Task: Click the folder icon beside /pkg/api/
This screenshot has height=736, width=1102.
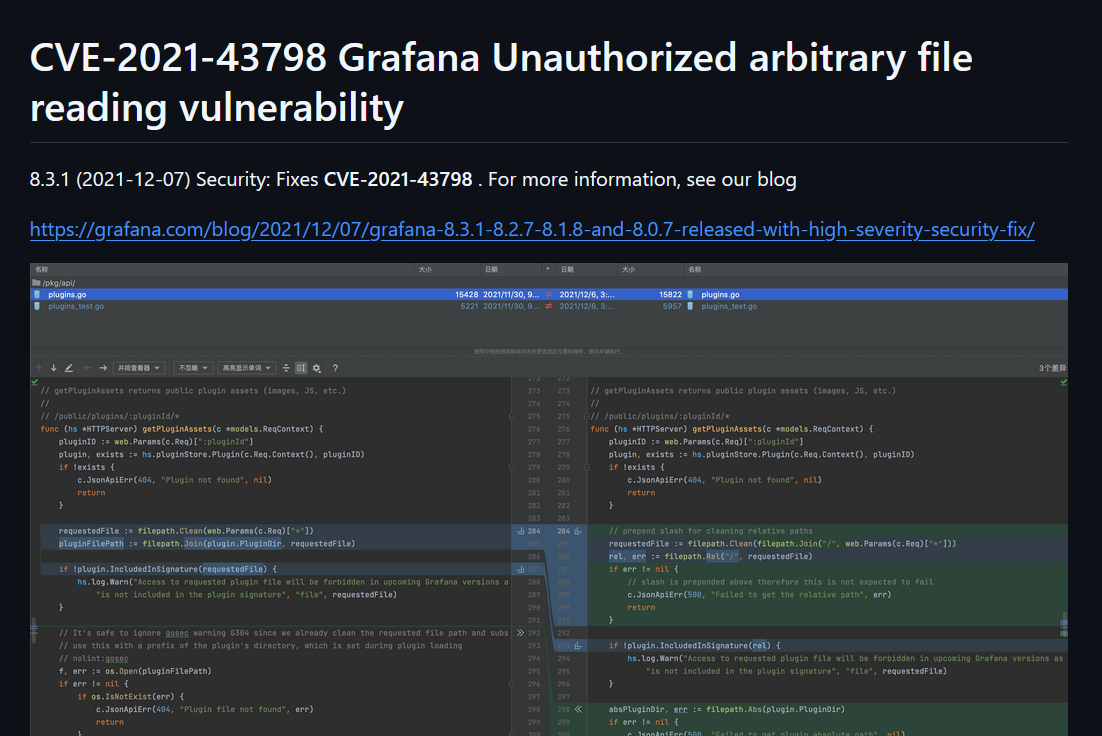Action: coord(37,283)
